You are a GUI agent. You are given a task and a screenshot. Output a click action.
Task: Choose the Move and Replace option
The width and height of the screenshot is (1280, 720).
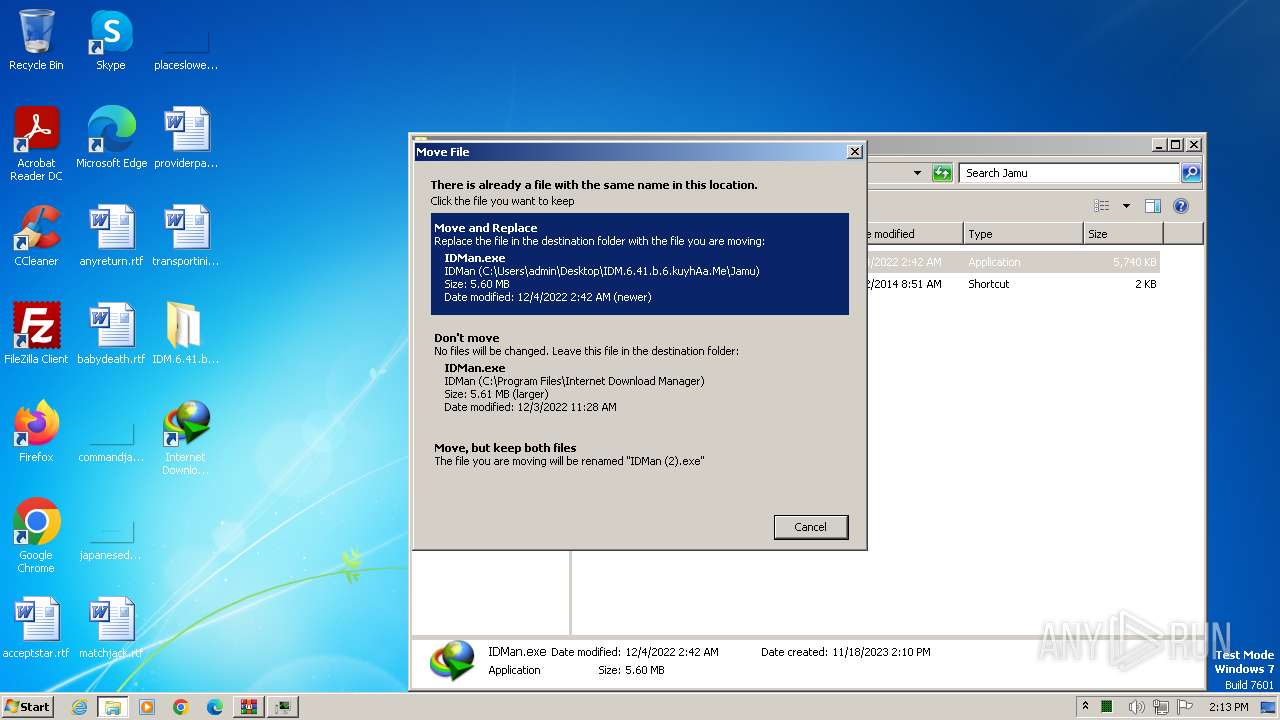pyautogui.click(x=640, y=263)
